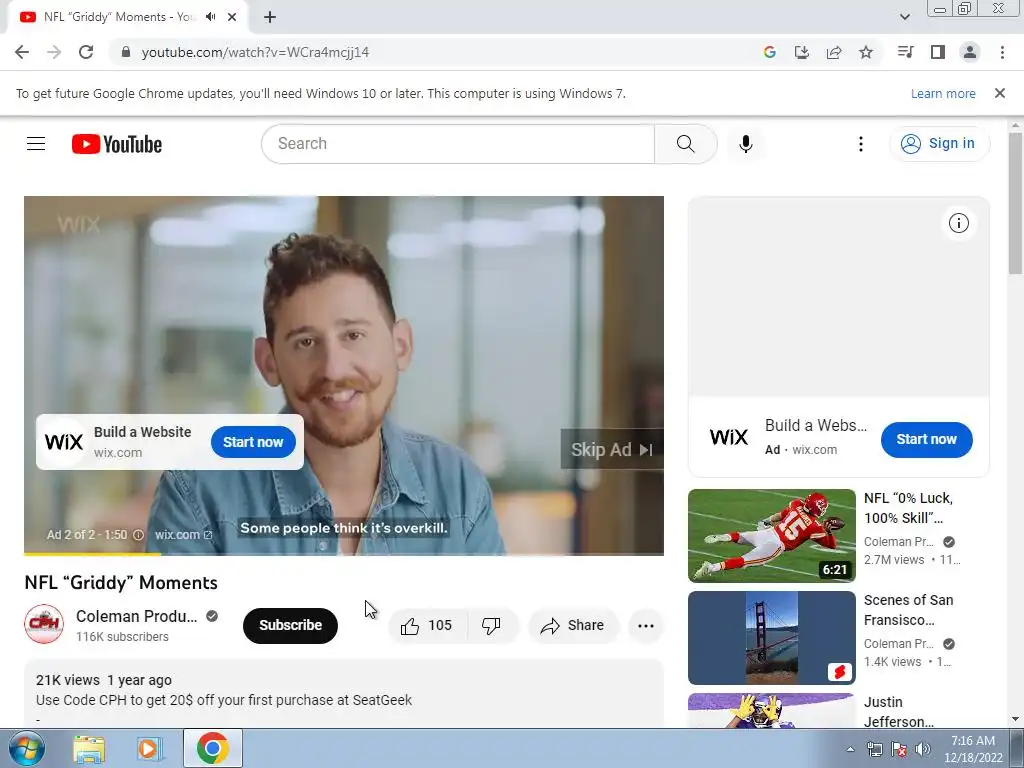Screen dimensions: 1024x768
Task: Open Coleman Productions channel name link
Action: [x=136, y=616]
